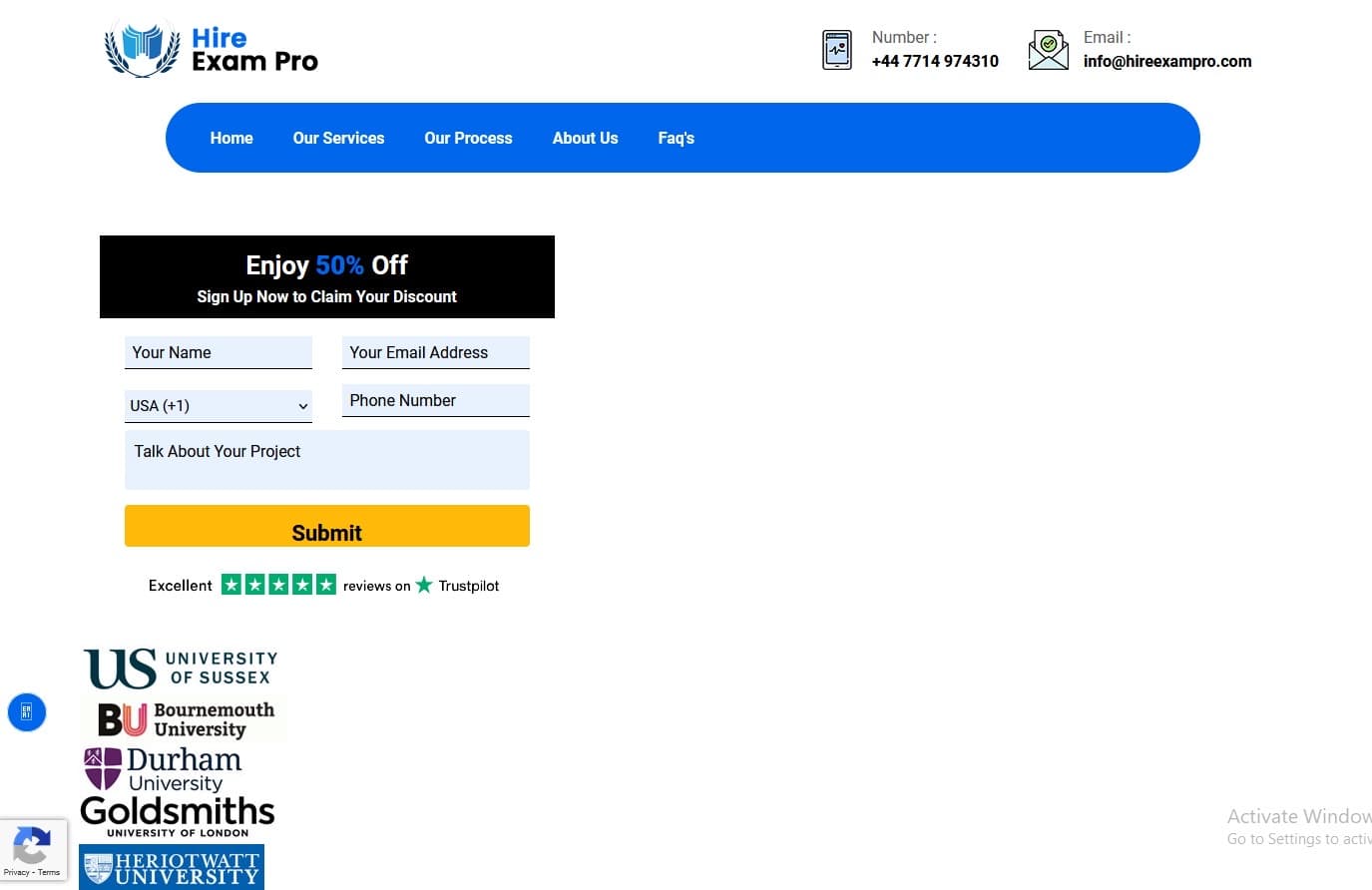Click the reCAPTCHA badge

click(33, 847)
